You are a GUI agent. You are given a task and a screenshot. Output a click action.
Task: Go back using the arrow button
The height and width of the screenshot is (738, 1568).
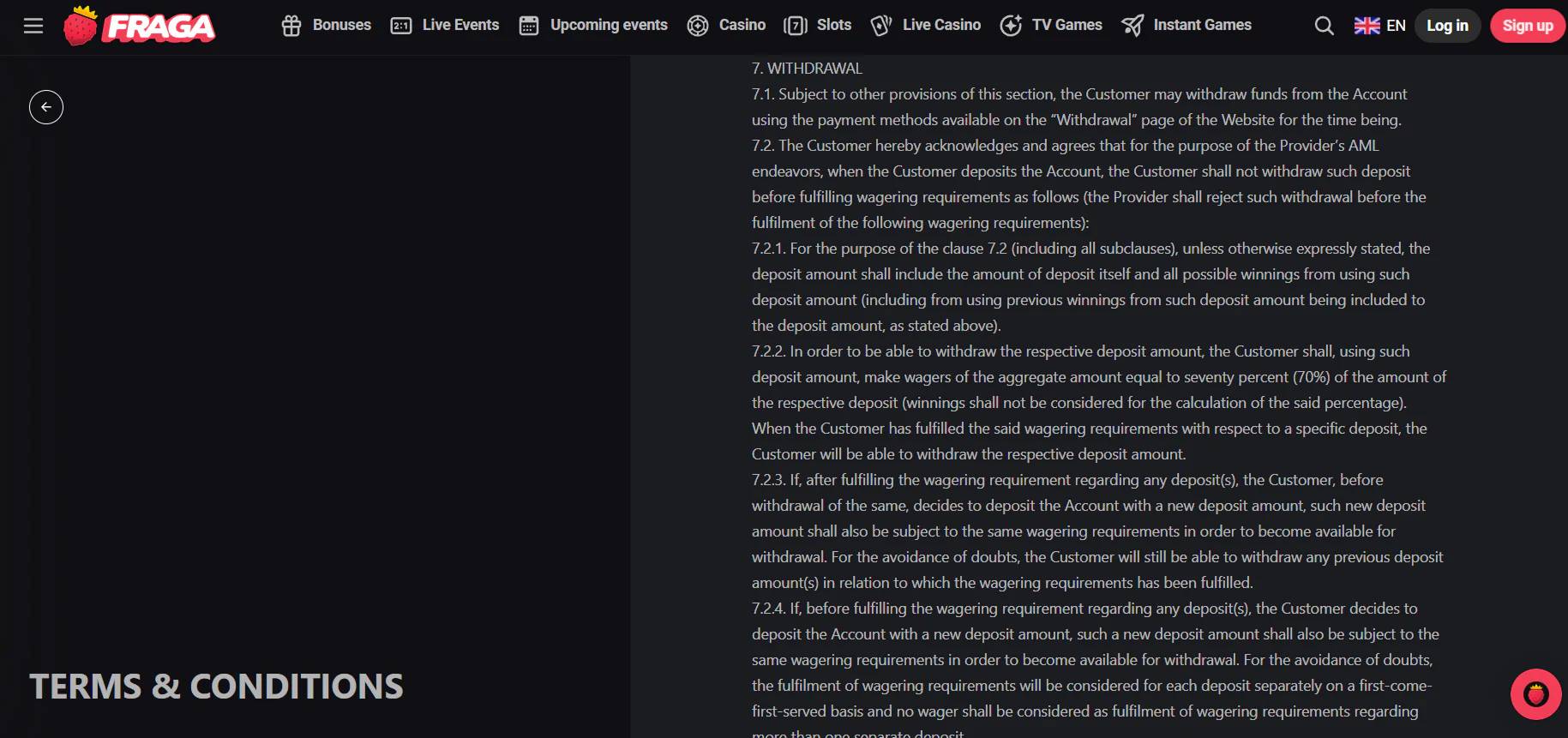tap(46, 107)
